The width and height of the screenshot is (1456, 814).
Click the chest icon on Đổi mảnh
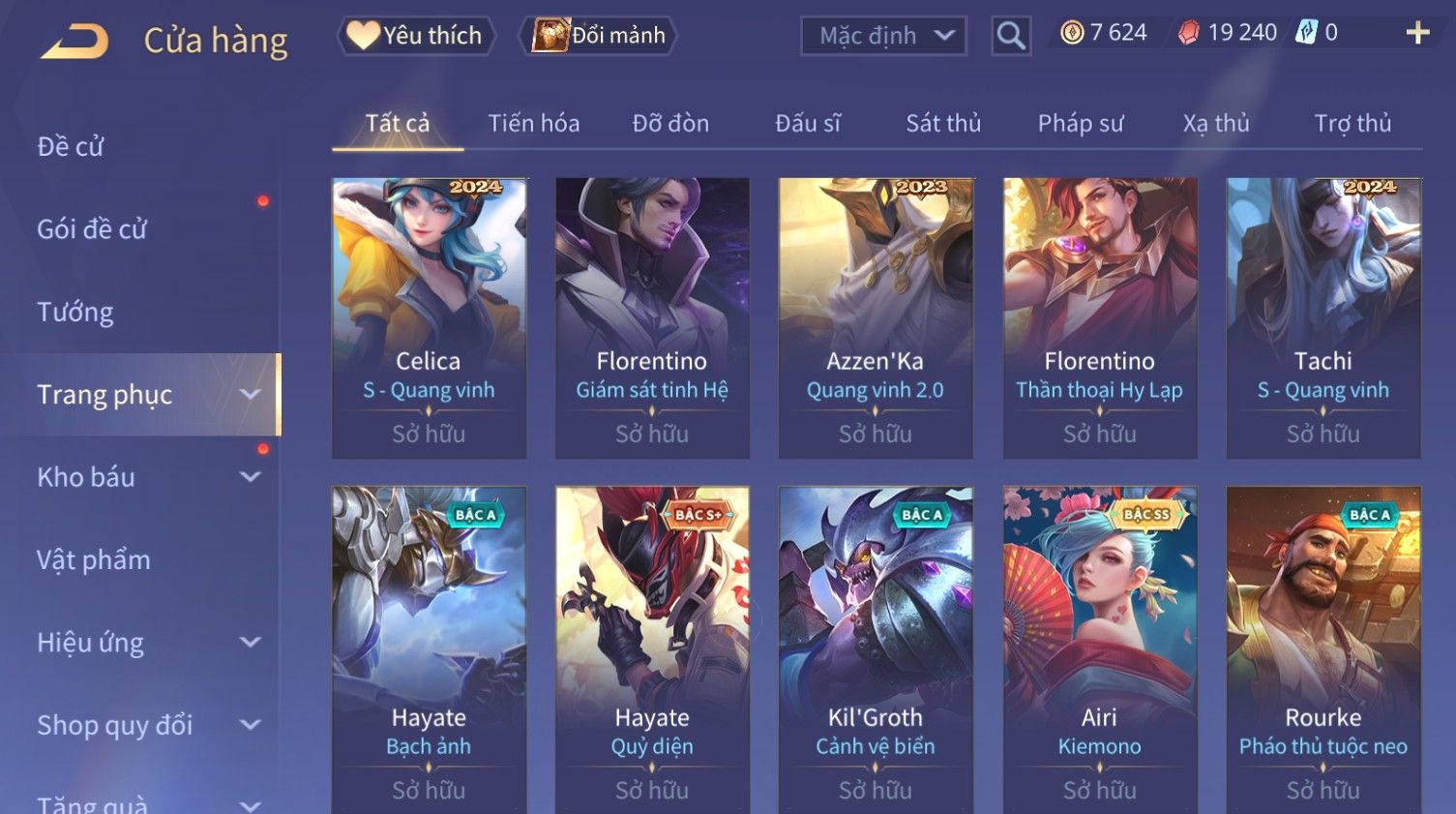[550, 35]
